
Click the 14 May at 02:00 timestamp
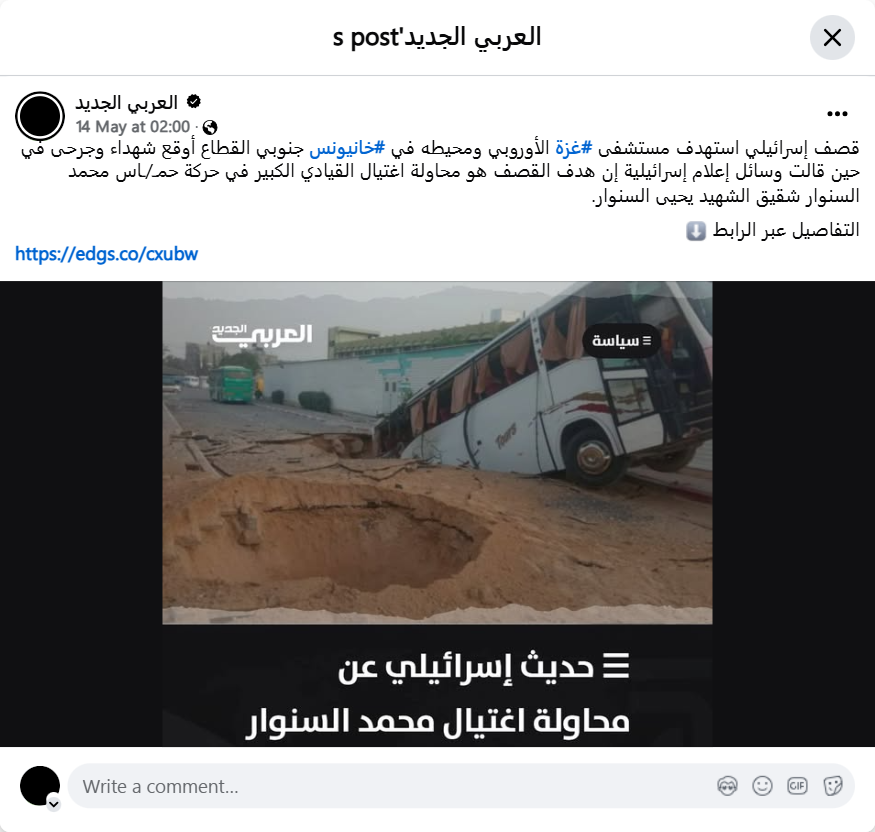pos(133,127)
